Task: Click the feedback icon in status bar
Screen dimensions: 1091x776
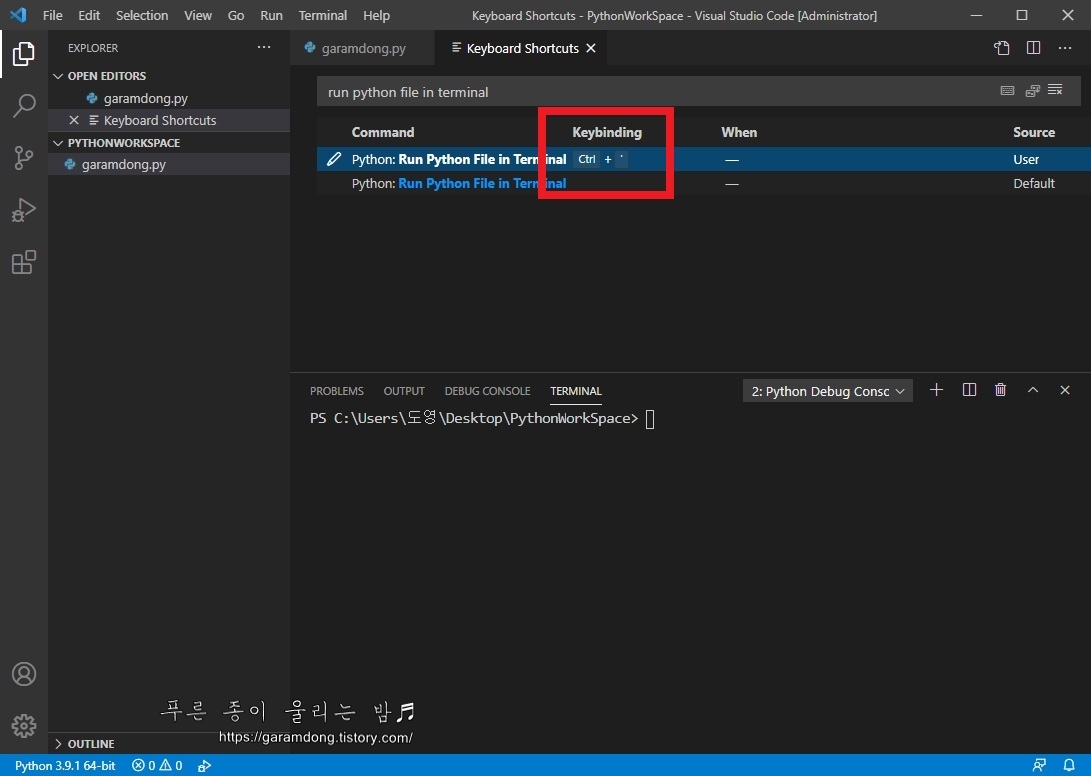Action: 1039,766
